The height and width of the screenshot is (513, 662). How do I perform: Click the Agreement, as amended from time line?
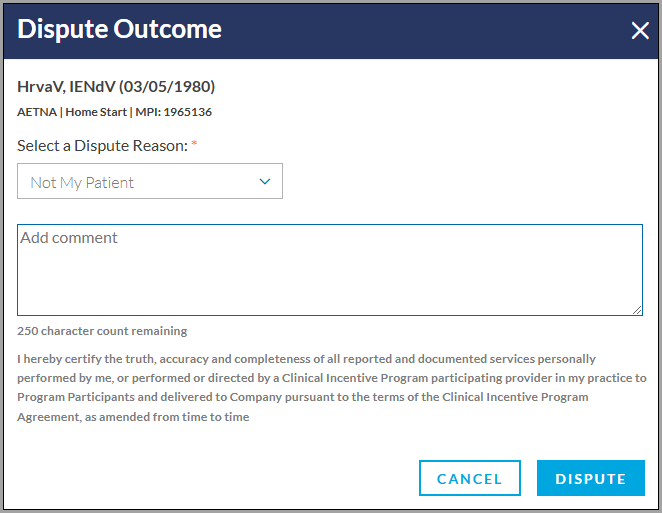pos(133,417)
